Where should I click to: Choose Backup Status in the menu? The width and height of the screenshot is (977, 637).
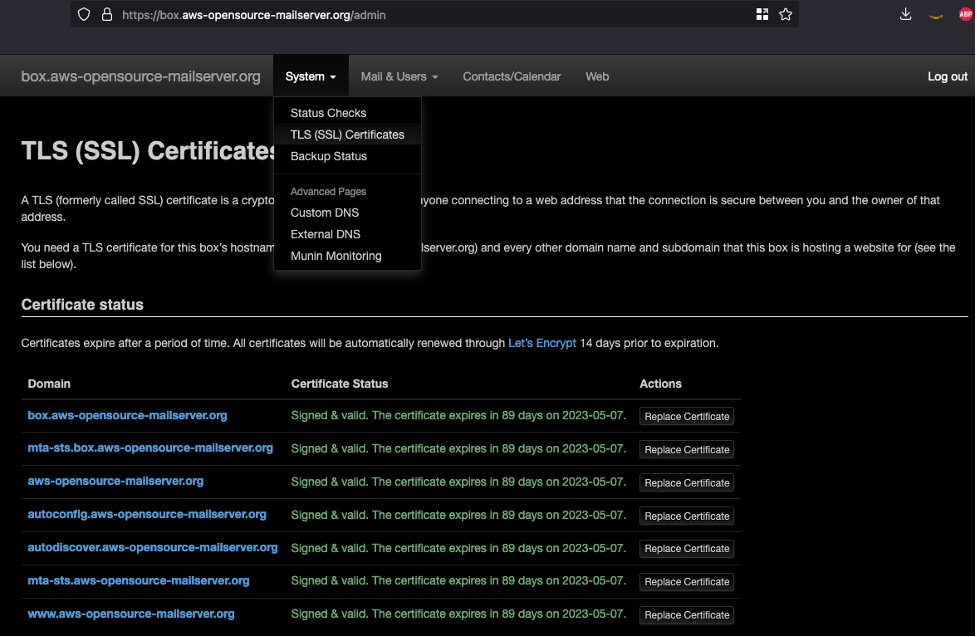click(328, 156)
